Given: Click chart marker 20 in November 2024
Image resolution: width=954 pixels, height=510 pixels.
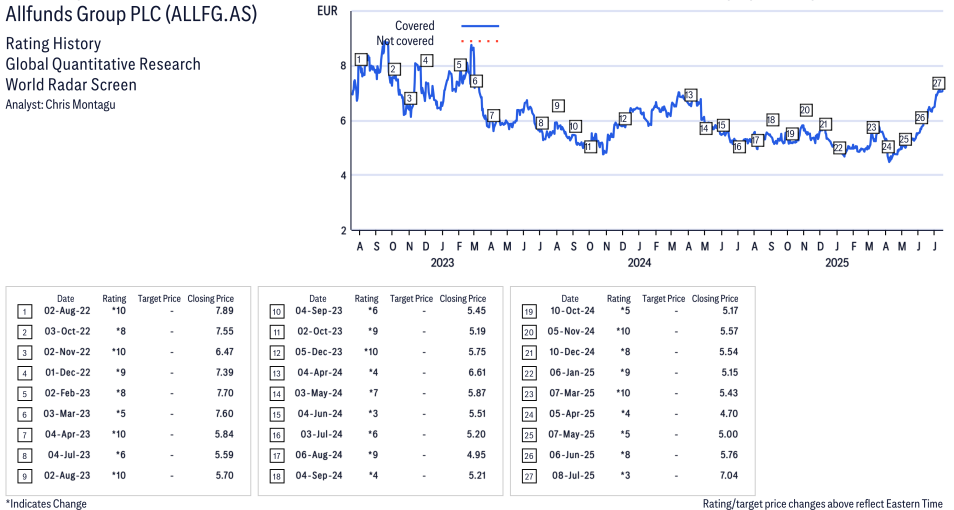Looking at the screenshot, I should pos(806,110).
